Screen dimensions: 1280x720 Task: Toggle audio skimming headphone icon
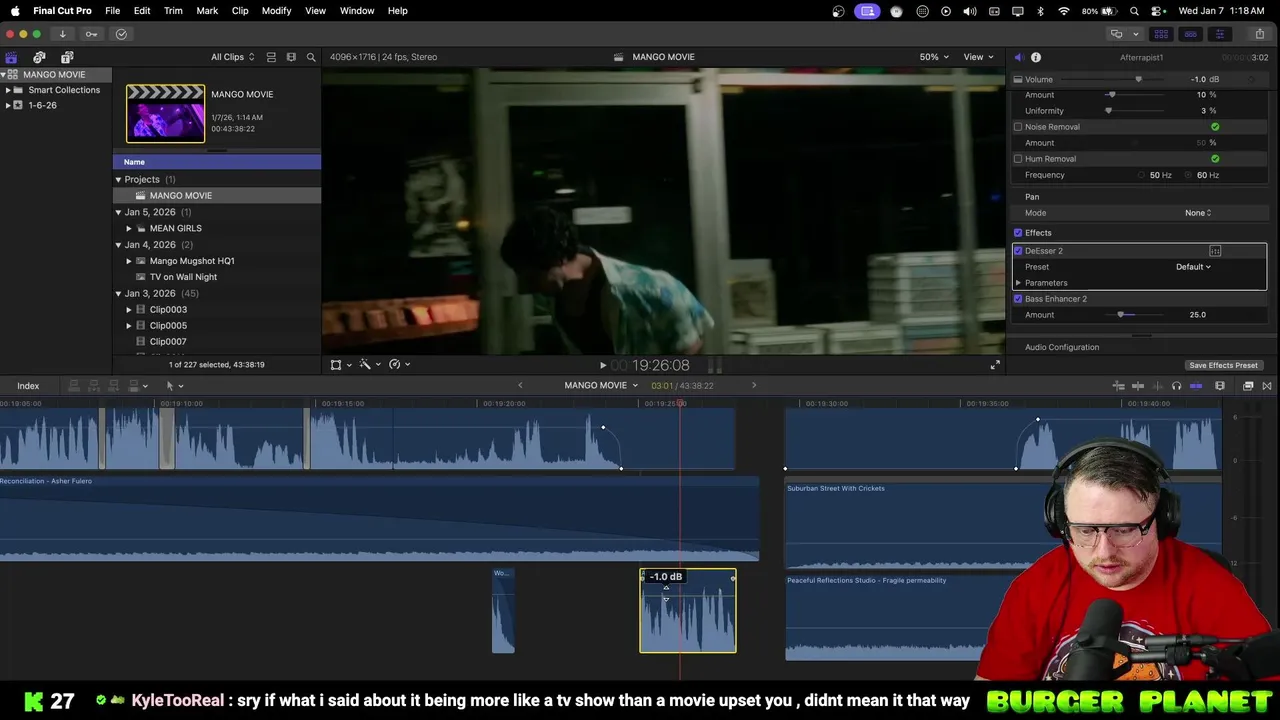click(x=1176, y=386)
